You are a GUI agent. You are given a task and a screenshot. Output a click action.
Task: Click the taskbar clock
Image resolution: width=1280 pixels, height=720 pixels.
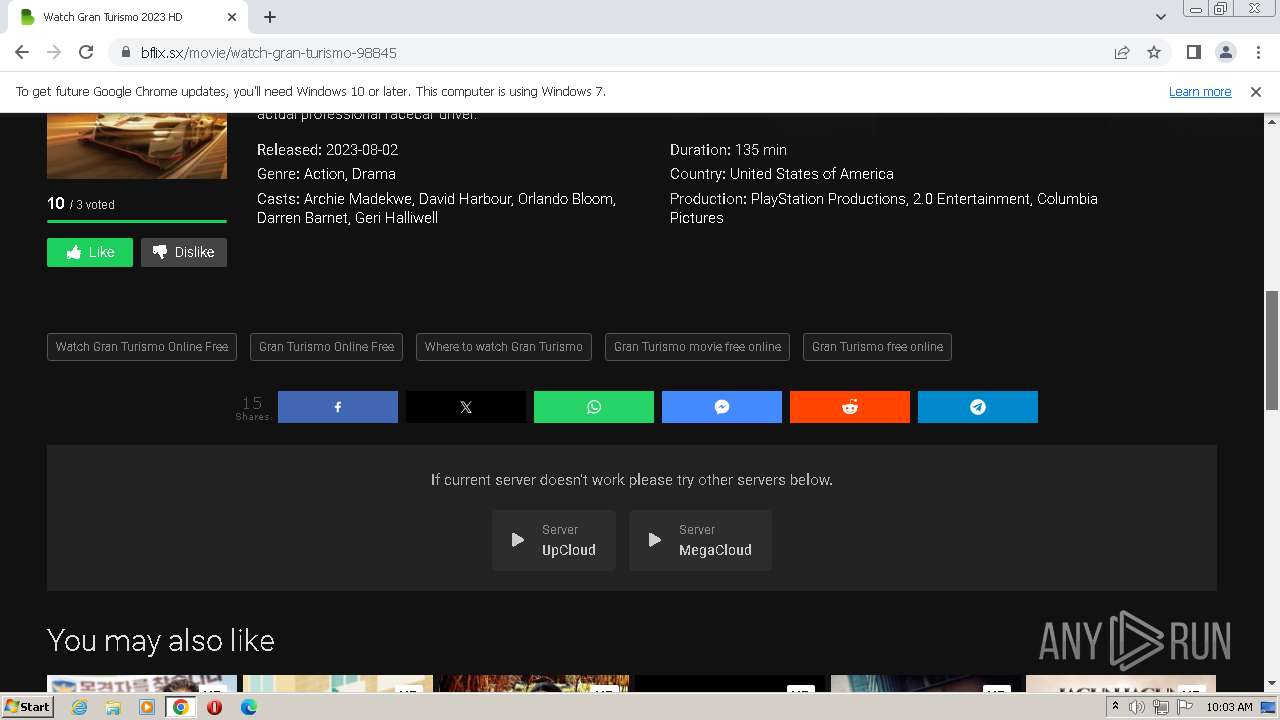click(1229, 707)
